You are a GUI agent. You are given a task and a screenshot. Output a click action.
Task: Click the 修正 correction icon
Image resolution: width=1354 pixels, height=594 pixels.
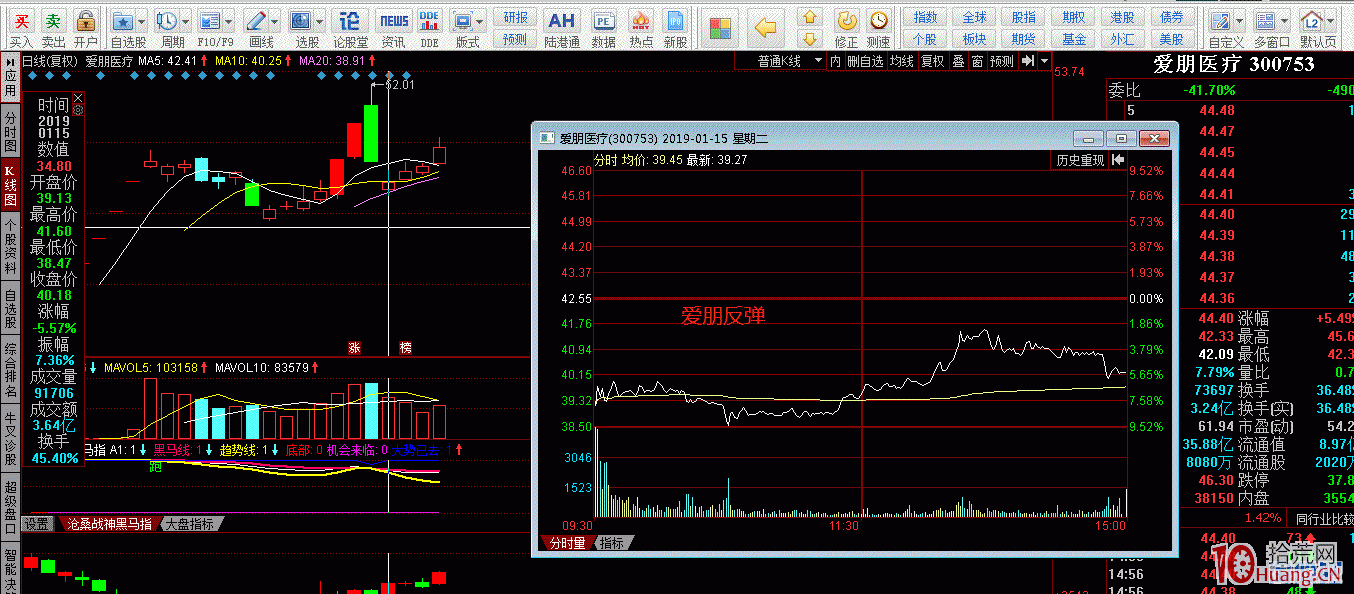pos(846,21)
